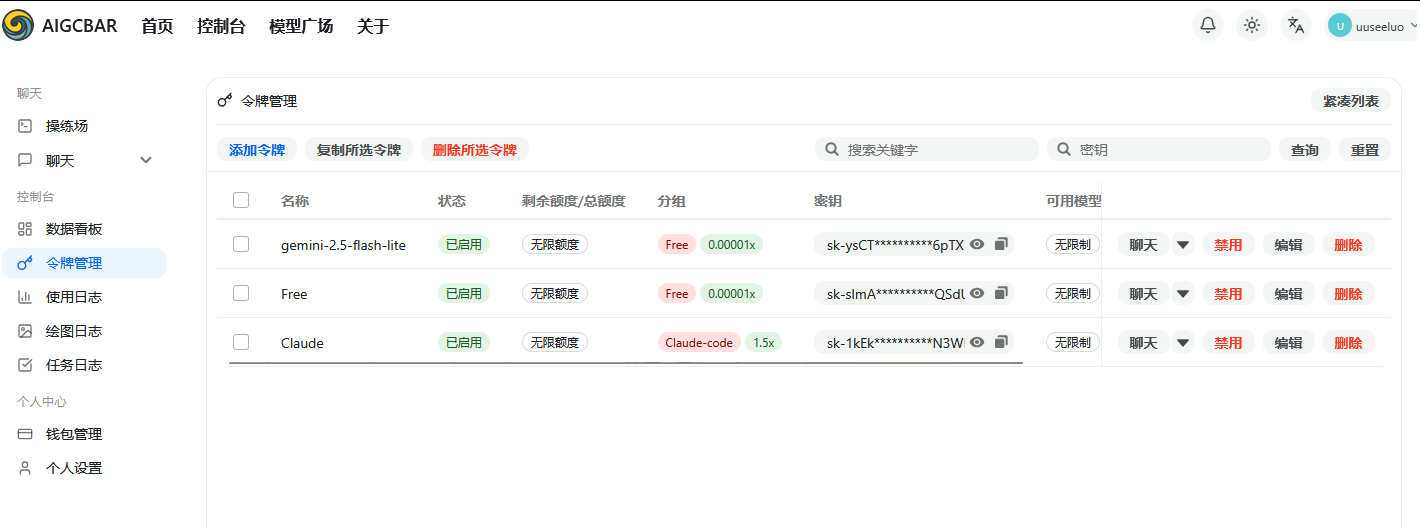Check the select-all checkbox in table header
Viewport: 1420px width, 528px height.
241,200
